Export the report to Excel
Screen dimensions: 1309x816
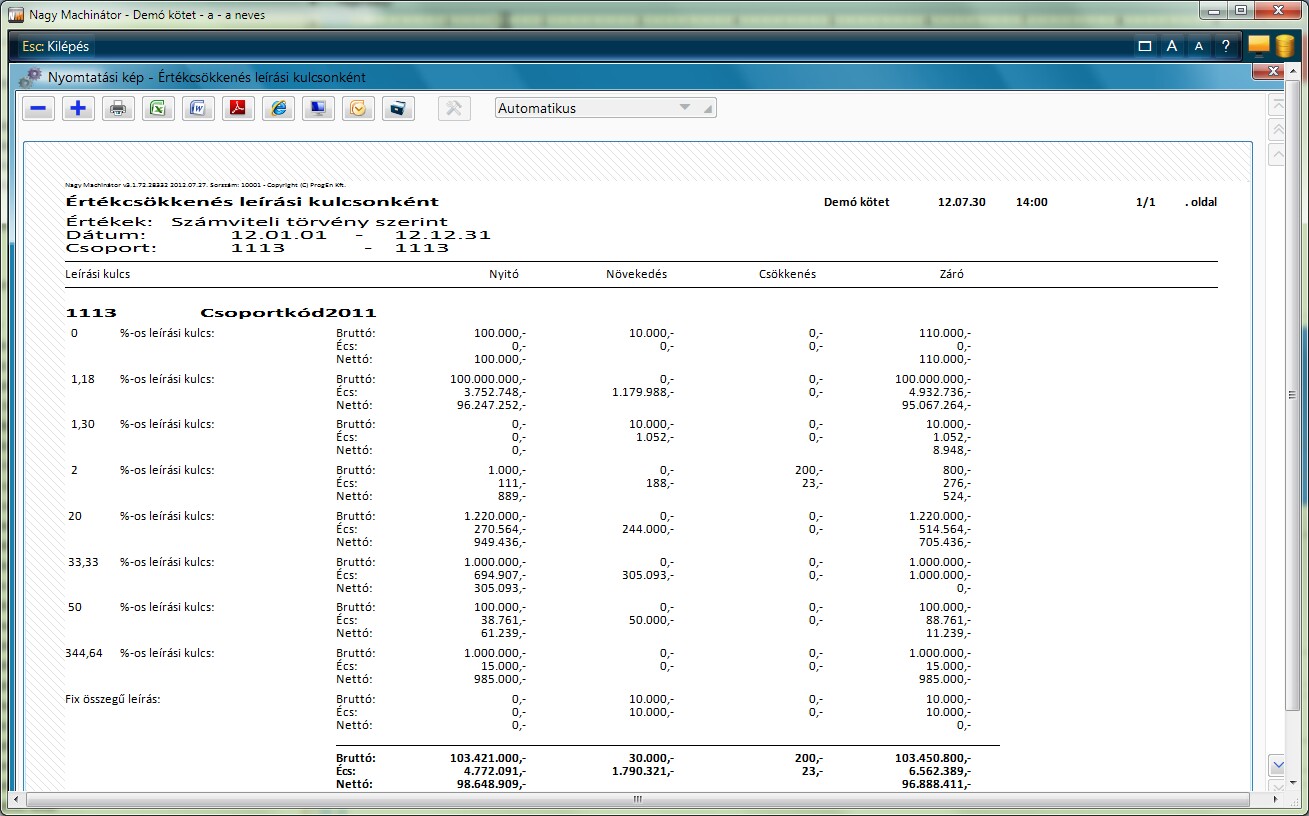click(158, 109)
